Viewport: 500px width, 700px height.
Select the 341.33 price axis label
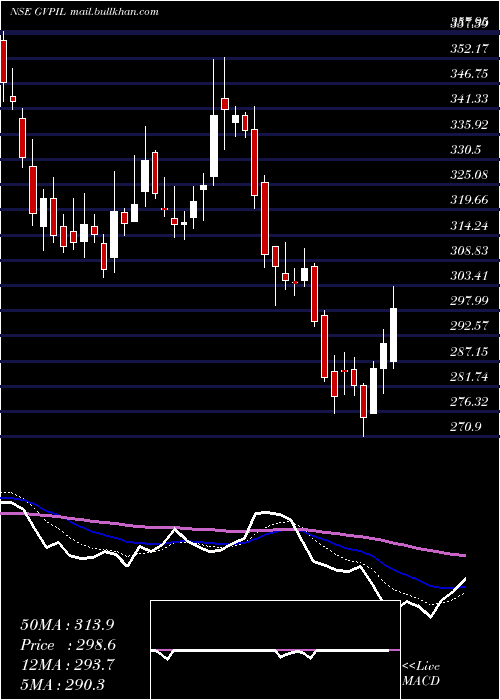point(469,99)
